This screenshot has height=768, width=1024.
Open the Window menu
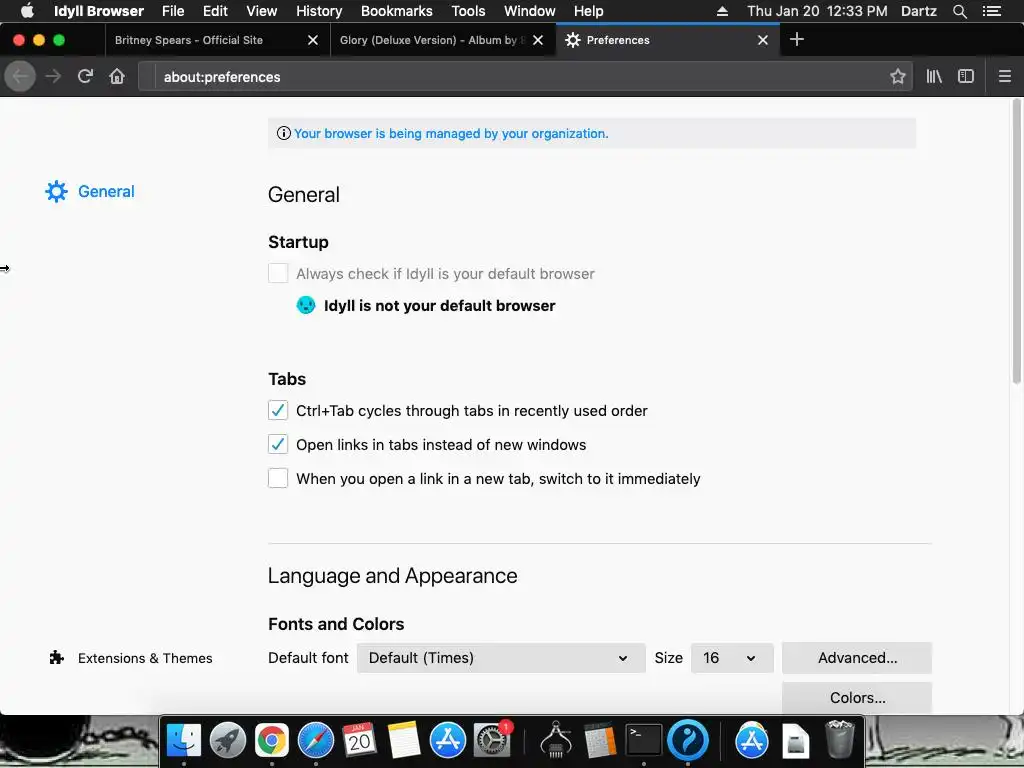click(x=530, y=11)
